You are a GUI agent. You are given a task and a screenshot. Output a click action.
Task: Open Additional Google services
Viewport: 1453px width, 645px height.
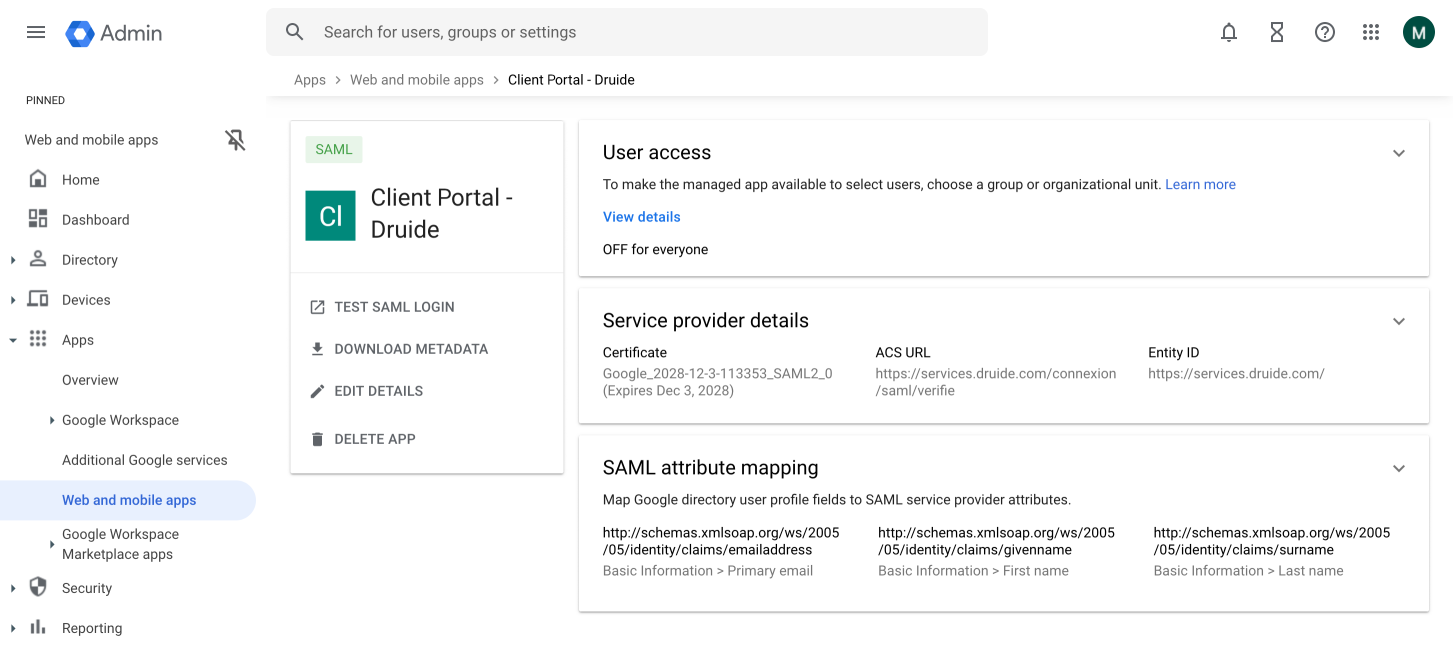click(x=144, y=460)
